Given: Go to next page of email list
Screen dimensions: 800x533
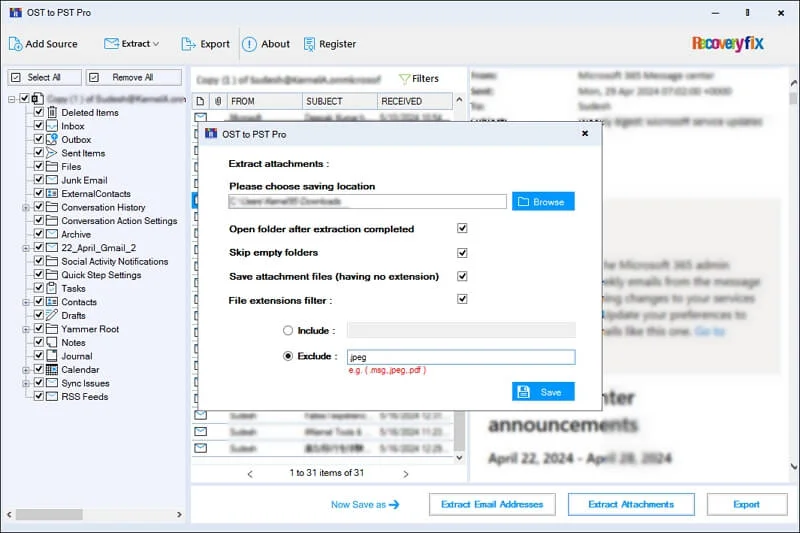Looking at the screenshot, I should [406, 474].
